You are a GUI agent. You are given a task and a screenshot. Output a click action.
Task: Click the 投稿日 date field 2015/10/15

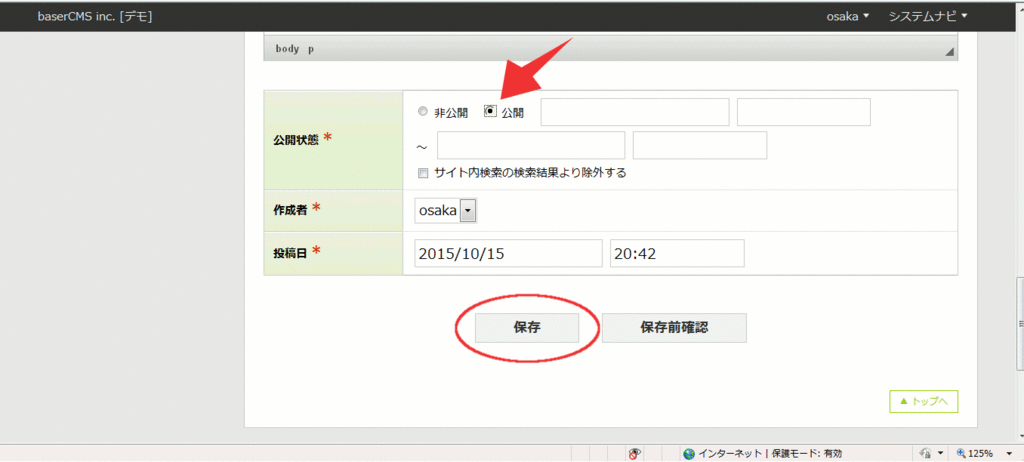[508, 253]
